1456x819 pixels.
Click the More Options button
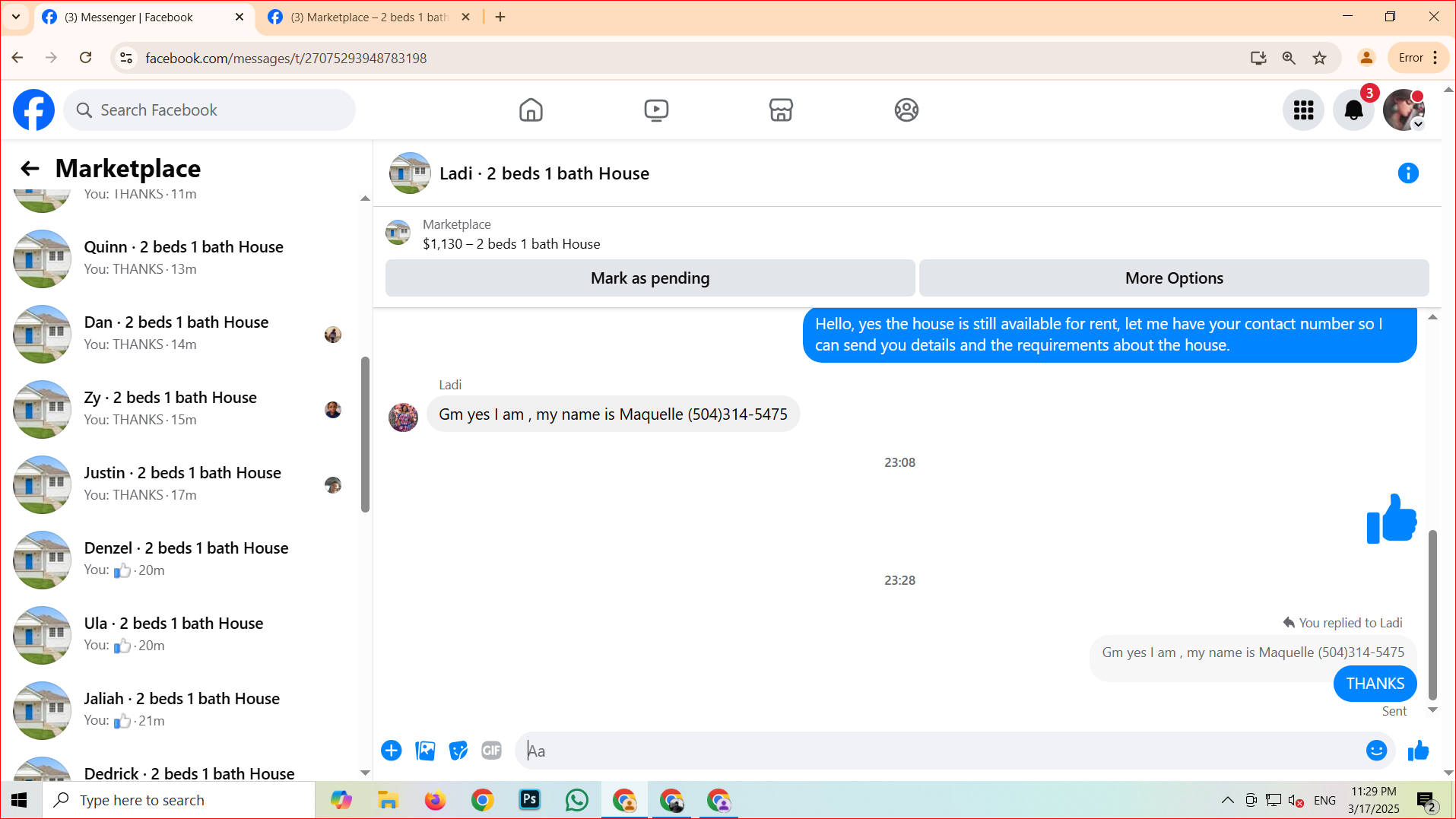1174,278
